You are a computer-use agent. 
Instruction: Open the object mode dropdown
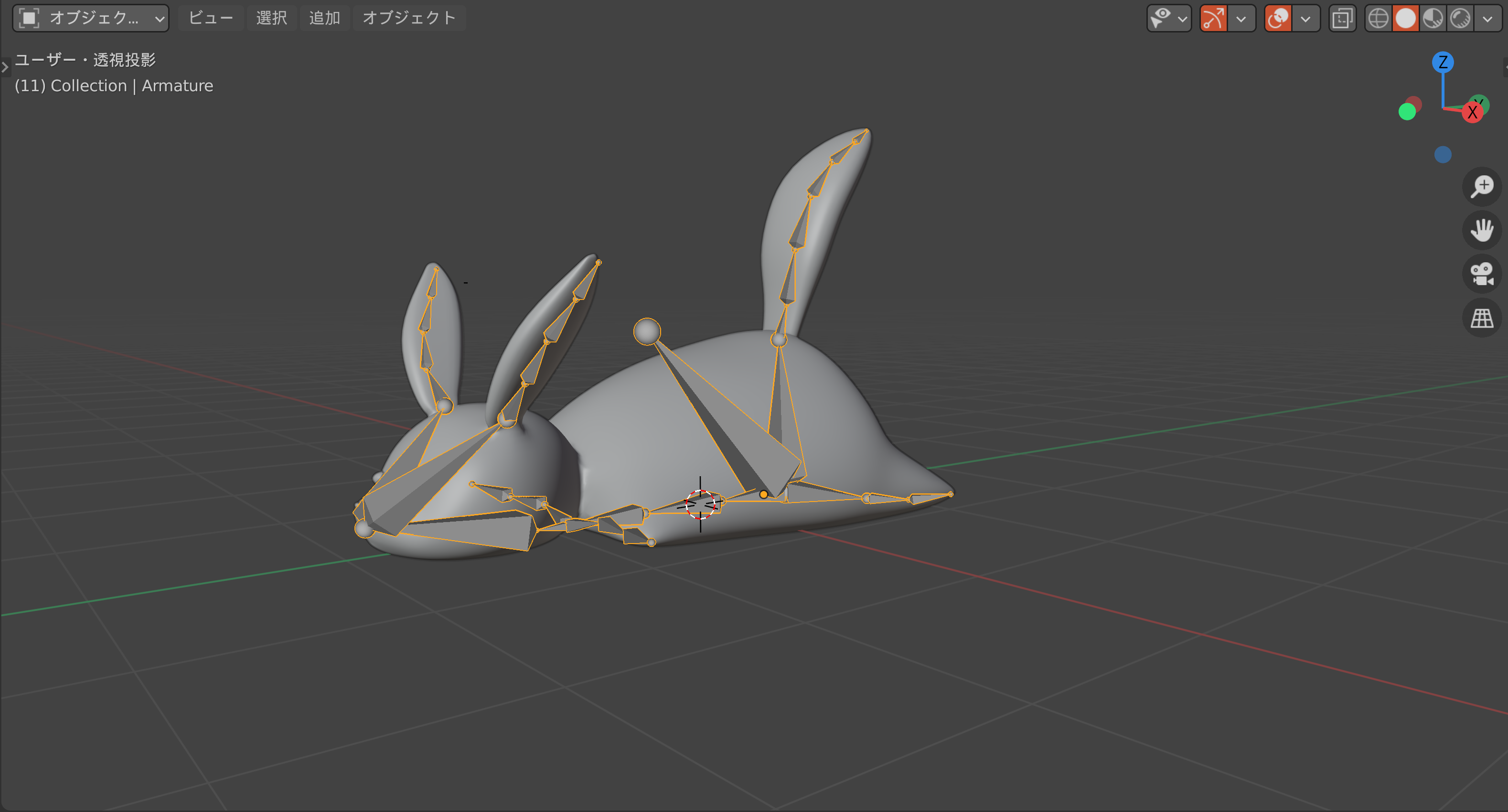point(91,18)
